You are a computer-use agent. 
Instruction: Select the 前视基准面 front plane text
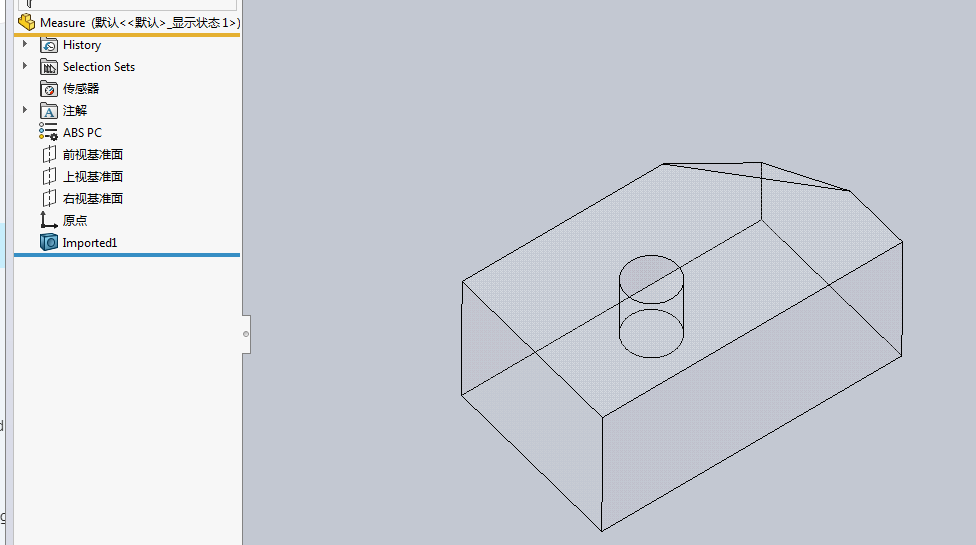pyautogui.click(x=93, y=154)
